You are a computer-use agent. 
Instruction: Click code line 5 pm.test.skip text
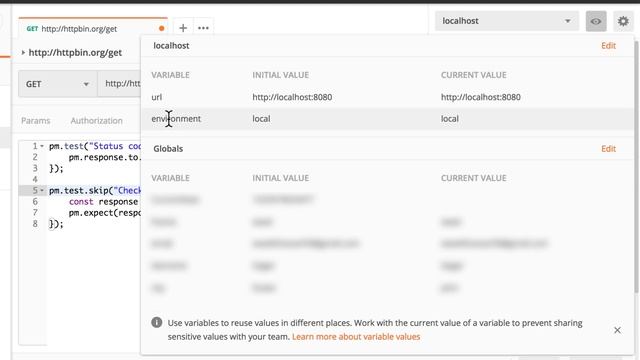(x=95, y=191)
